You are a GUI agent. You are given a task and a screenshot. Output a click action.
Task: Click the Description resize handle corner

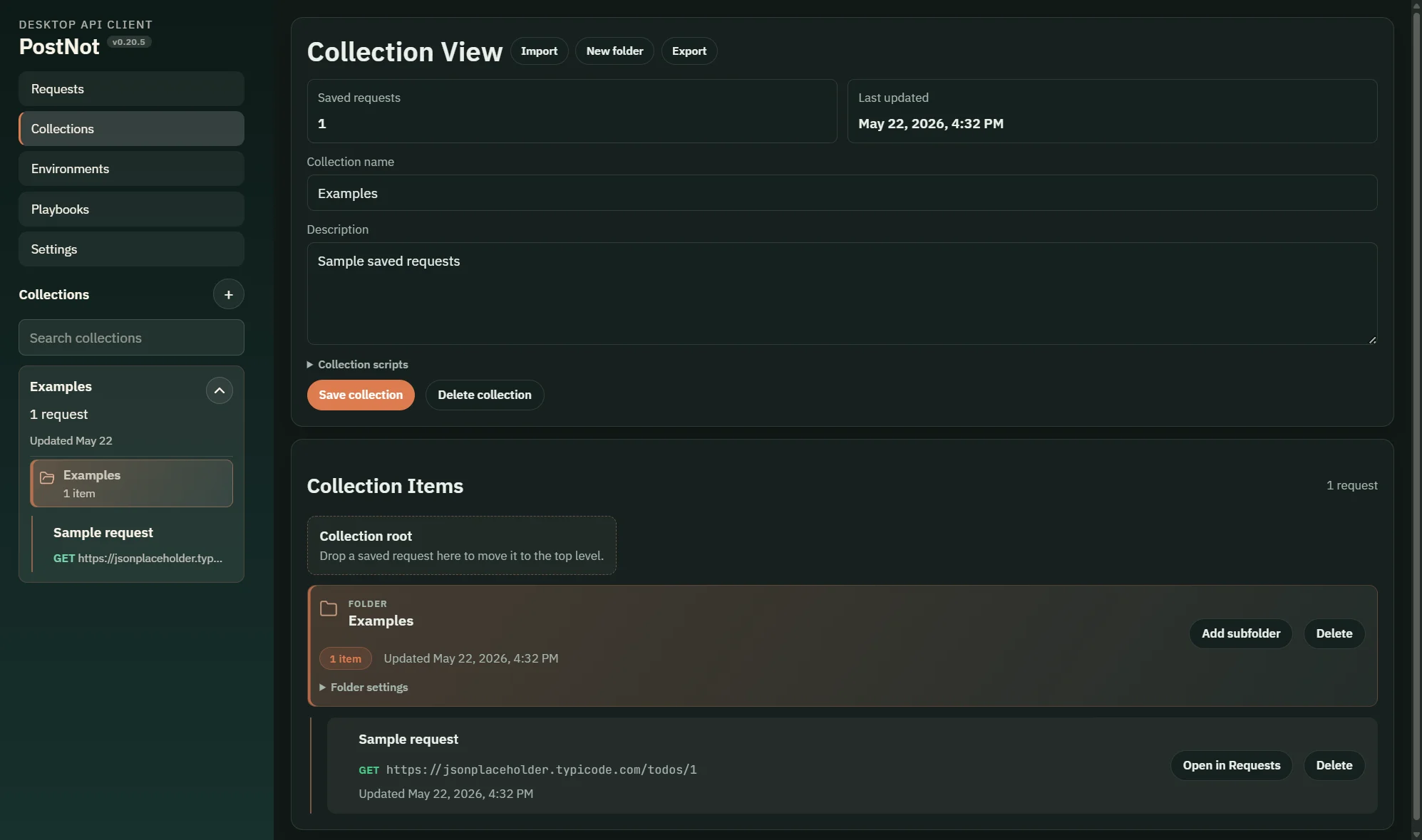point(1372,340)
